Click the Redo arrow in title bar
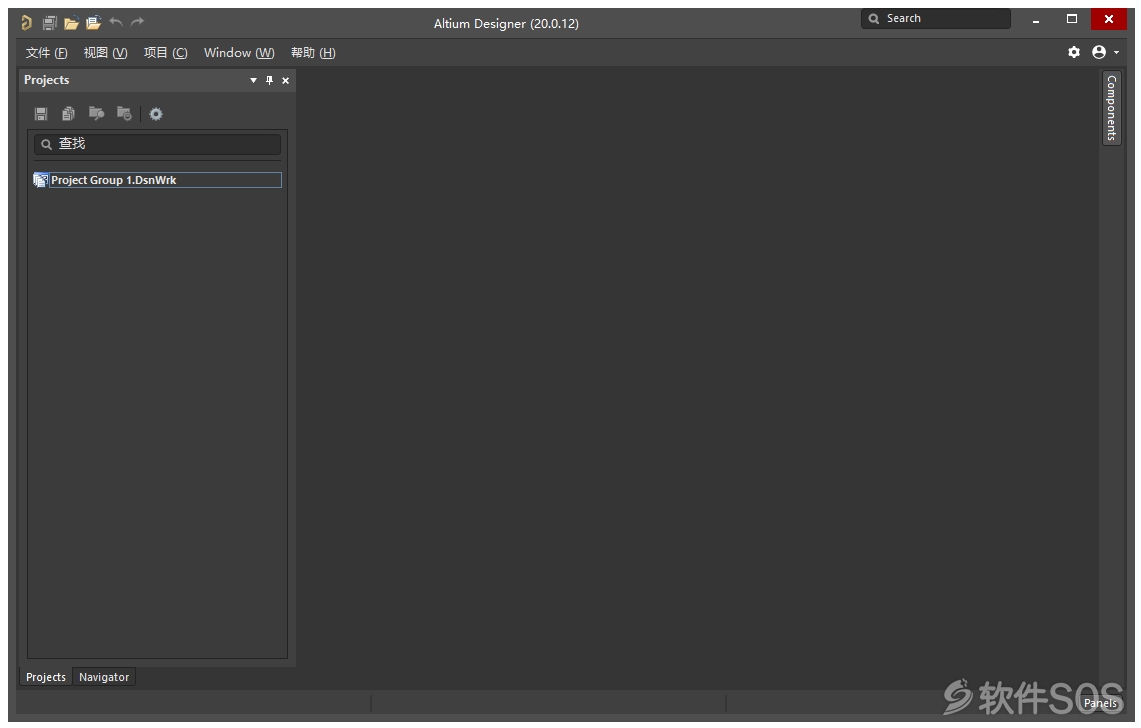Image resolution: width=1141 pixels, height=728 pixels. pyautogui.click(x=138, y=22)
